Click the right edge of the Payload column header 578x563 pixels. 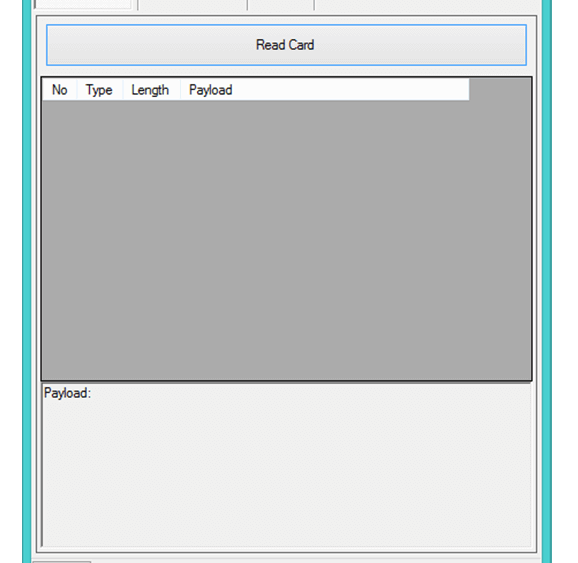click(469, 90)
